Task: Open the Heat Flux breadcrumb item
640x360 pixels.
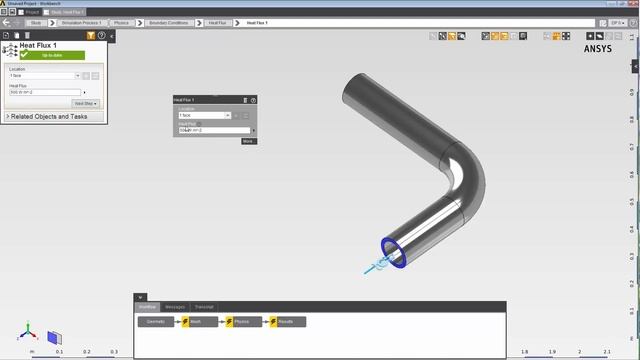Action: 218,23
